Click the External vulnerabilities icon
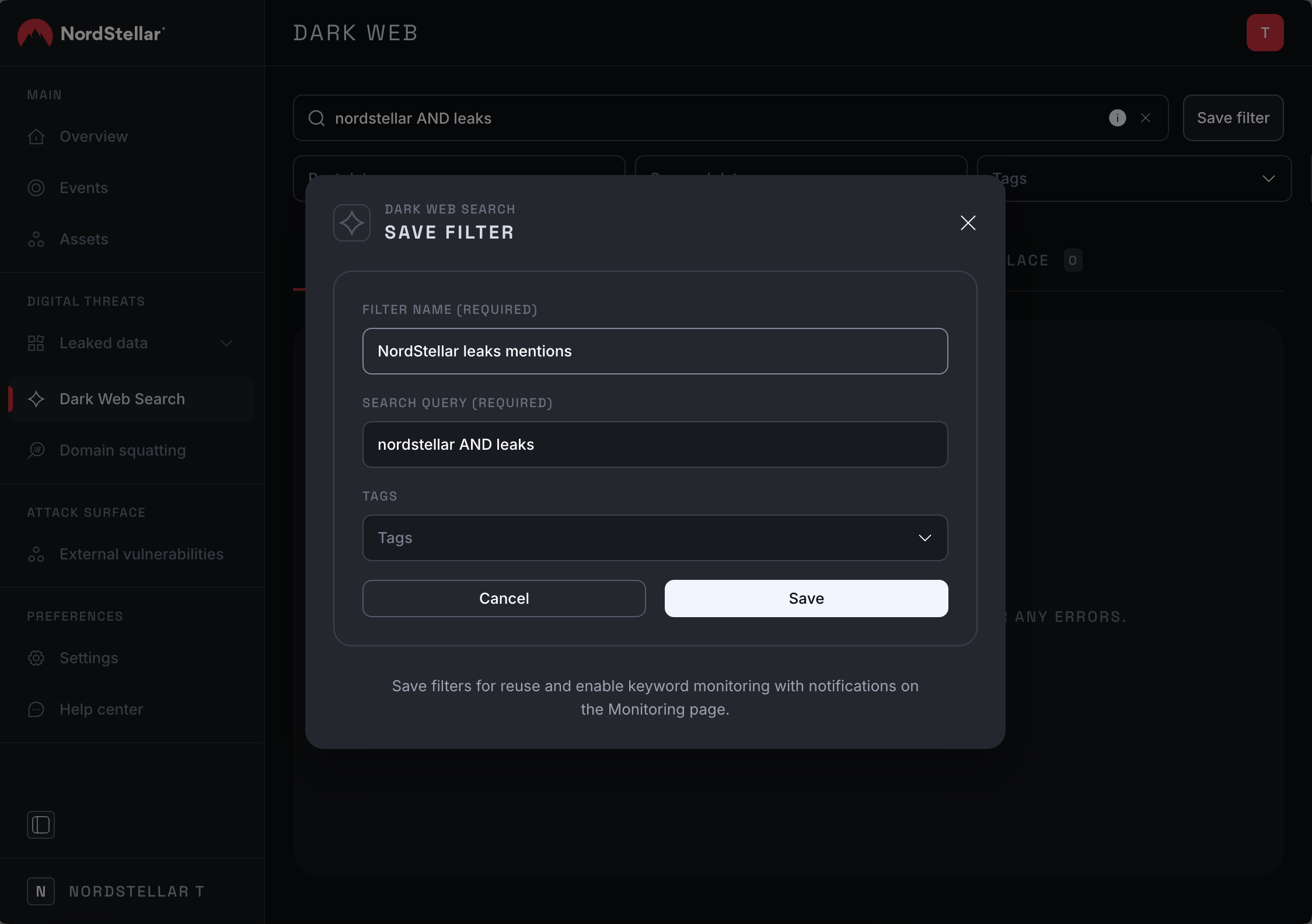 click(36, 554)
